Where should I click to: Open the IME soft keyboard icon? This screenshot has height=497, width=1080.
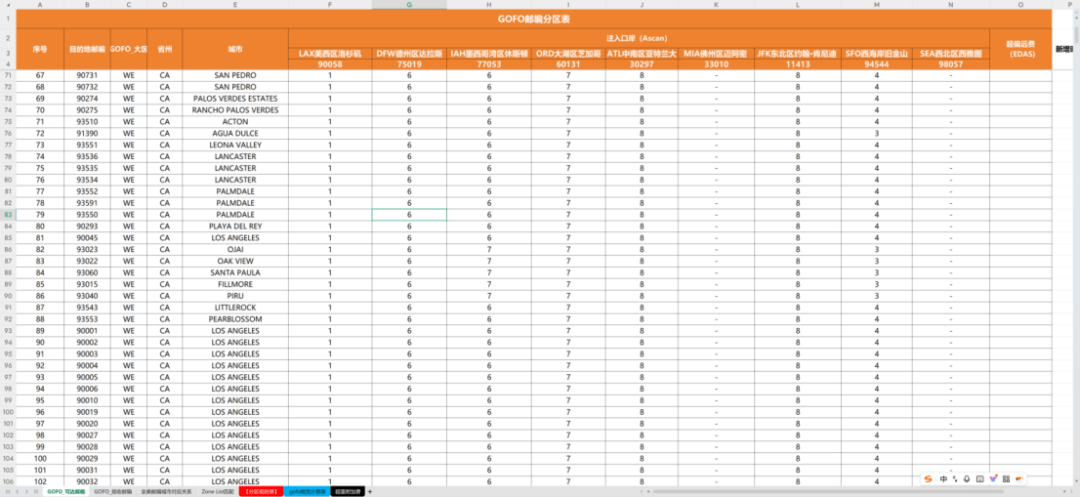tap(980, 479)
